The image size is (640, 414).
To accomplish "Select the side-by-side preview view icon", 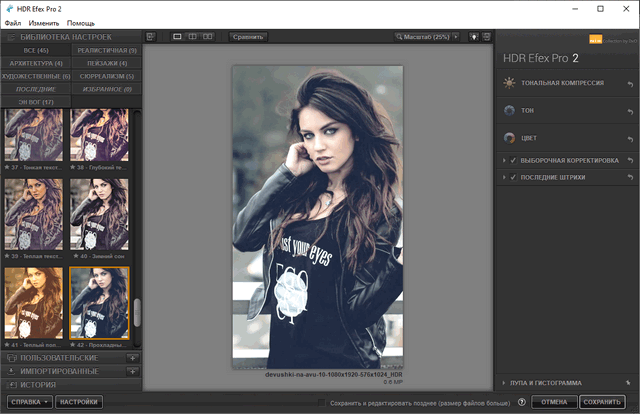I will tap(207, 36).
